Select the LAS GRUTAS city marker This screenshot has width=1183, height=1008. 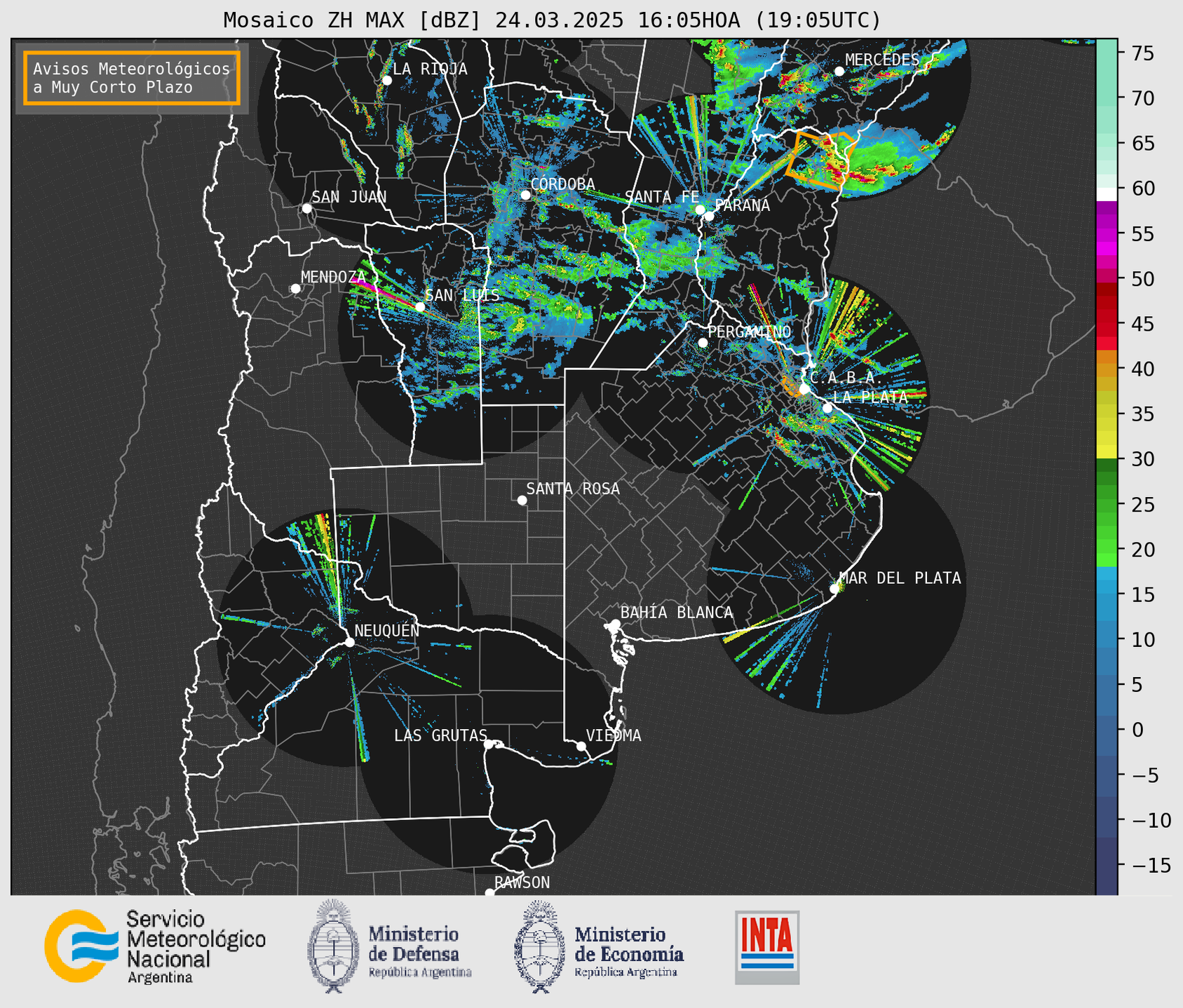[x=489, y=744]
